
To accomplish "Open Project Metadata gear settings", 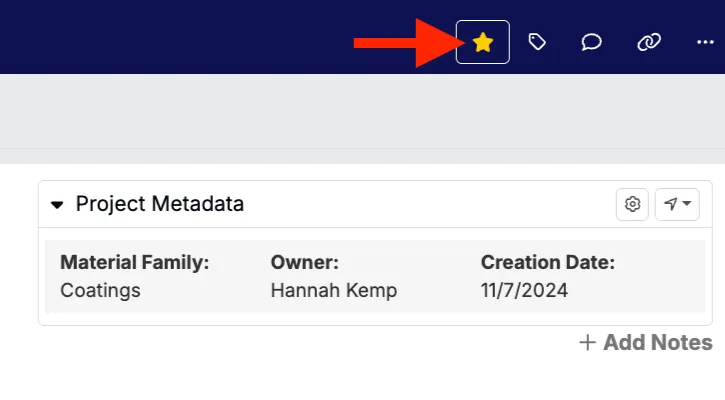I will 632,204.
